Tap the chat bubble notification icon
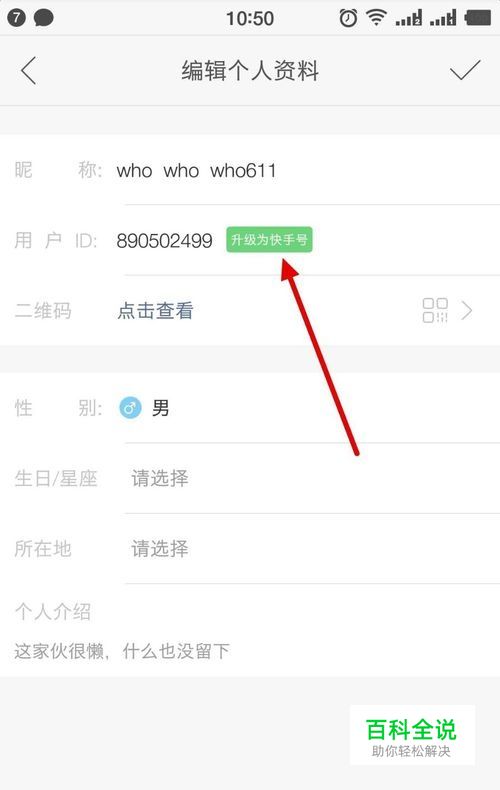The height and width of the screenshot is (790, 500). tap(43, 19)
